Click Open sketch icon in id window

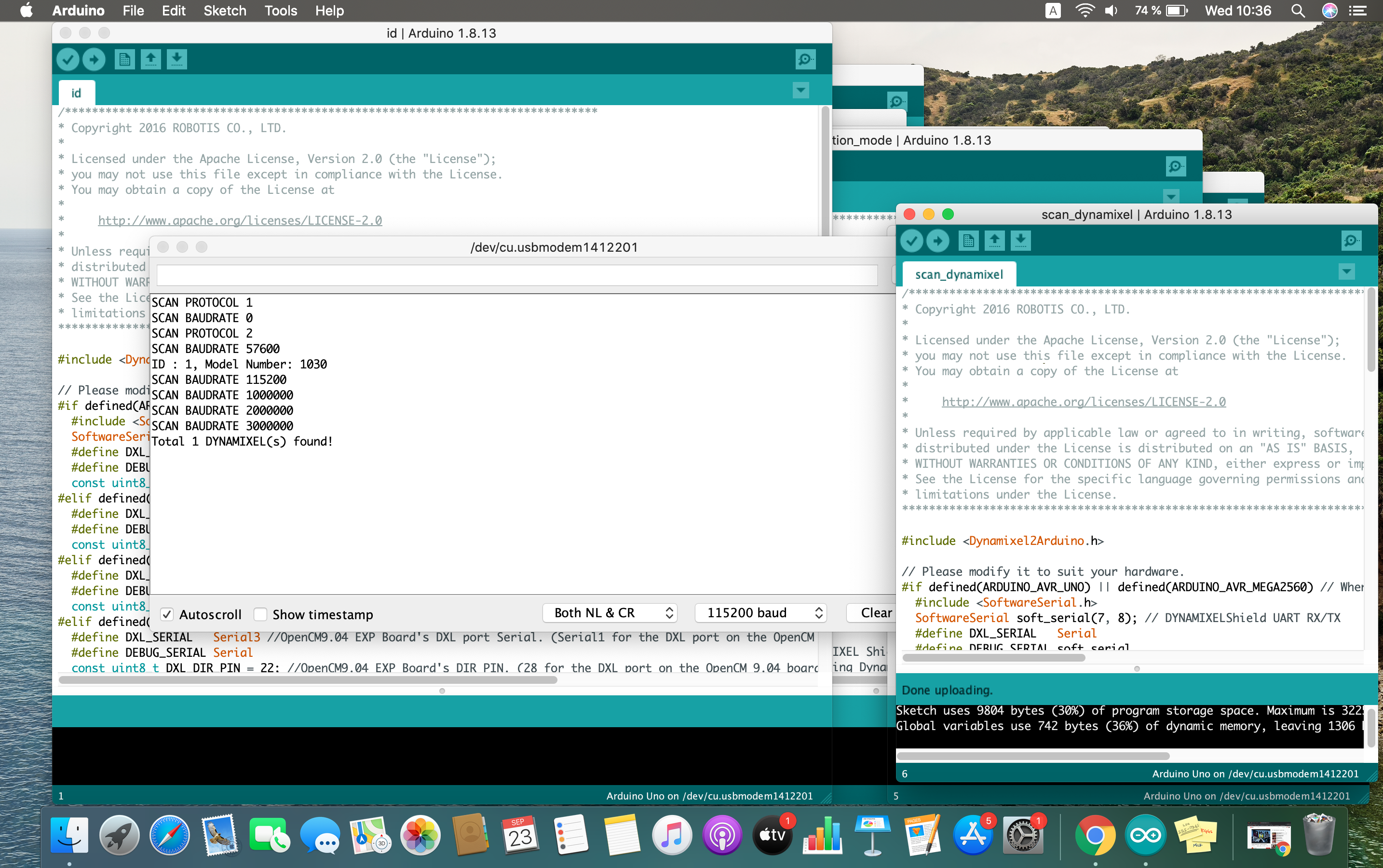coord(151,59)
